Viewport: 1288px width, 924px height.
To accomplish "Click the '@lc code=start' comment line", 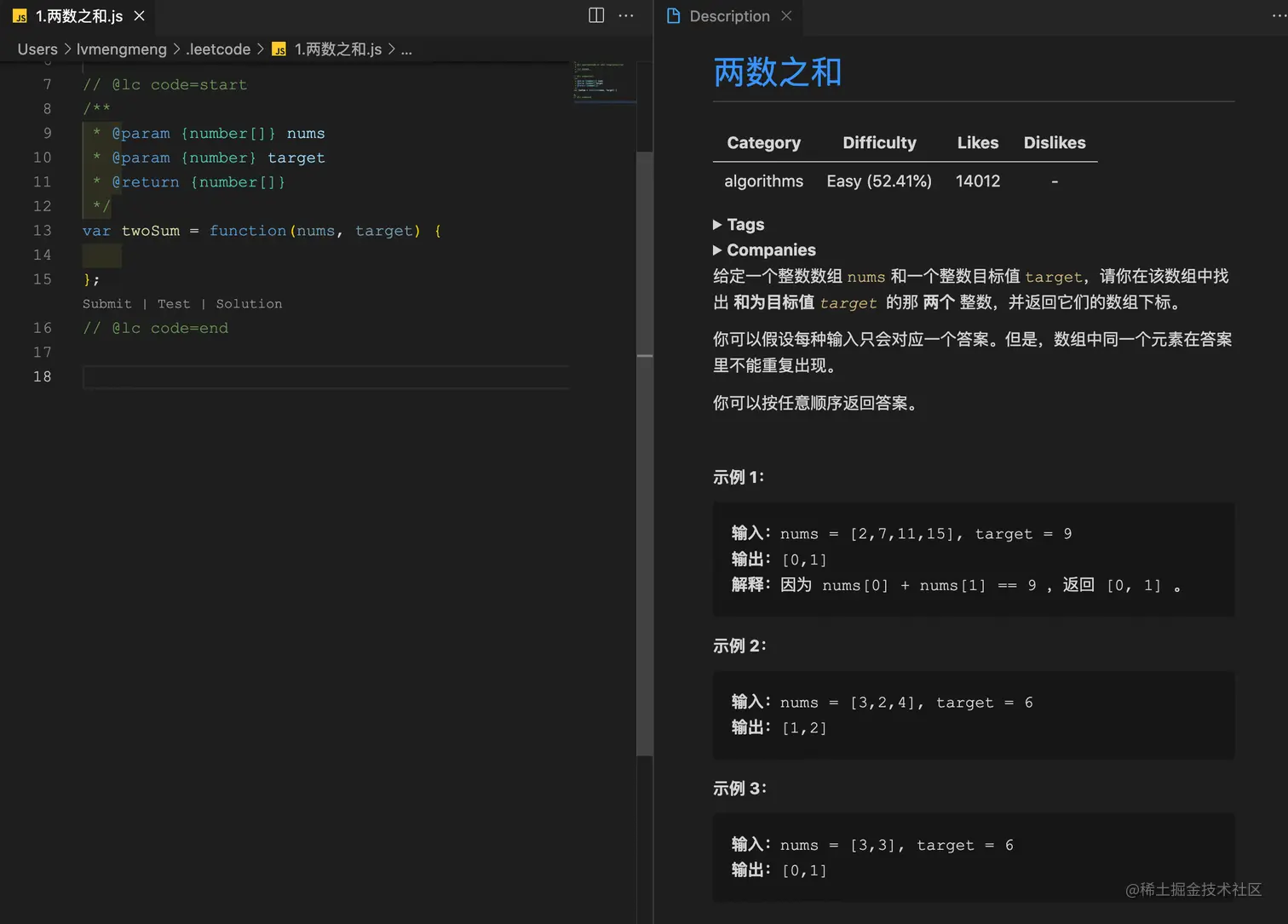I will tap(164, 85).
